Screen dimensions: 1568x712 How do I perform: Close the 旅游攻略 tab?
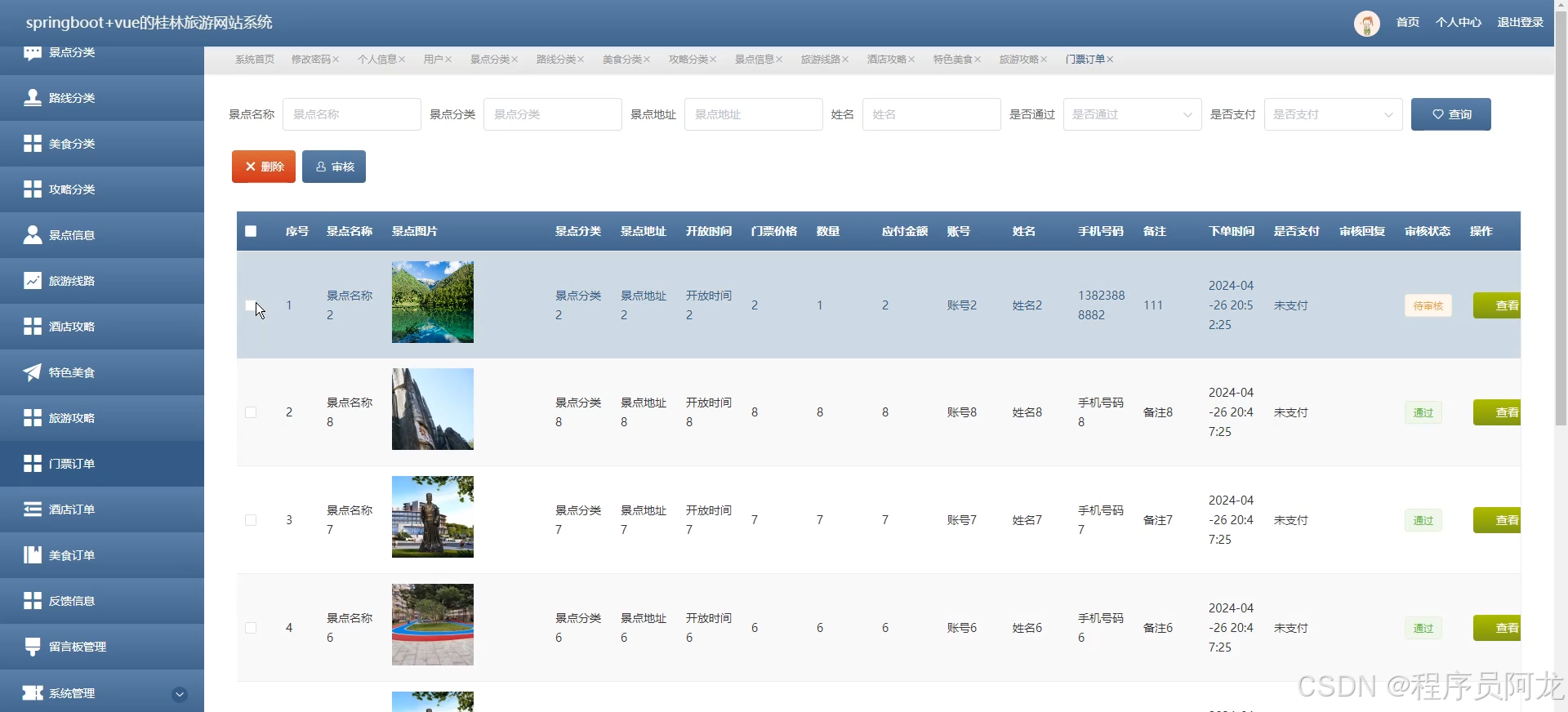point(1044,60)
